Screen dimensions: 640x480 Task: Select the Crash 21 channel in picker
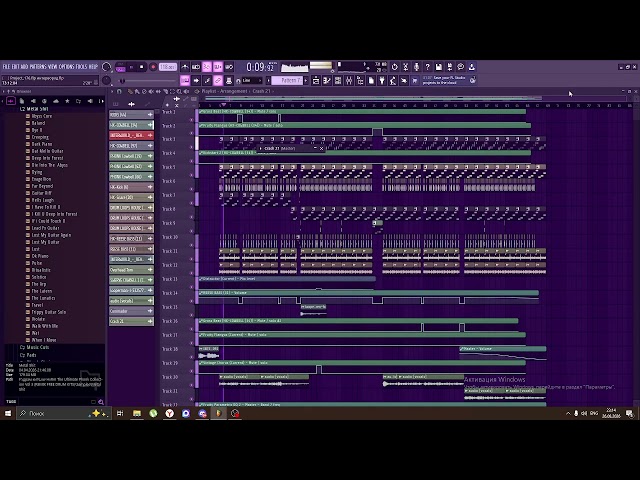(131, 321)
